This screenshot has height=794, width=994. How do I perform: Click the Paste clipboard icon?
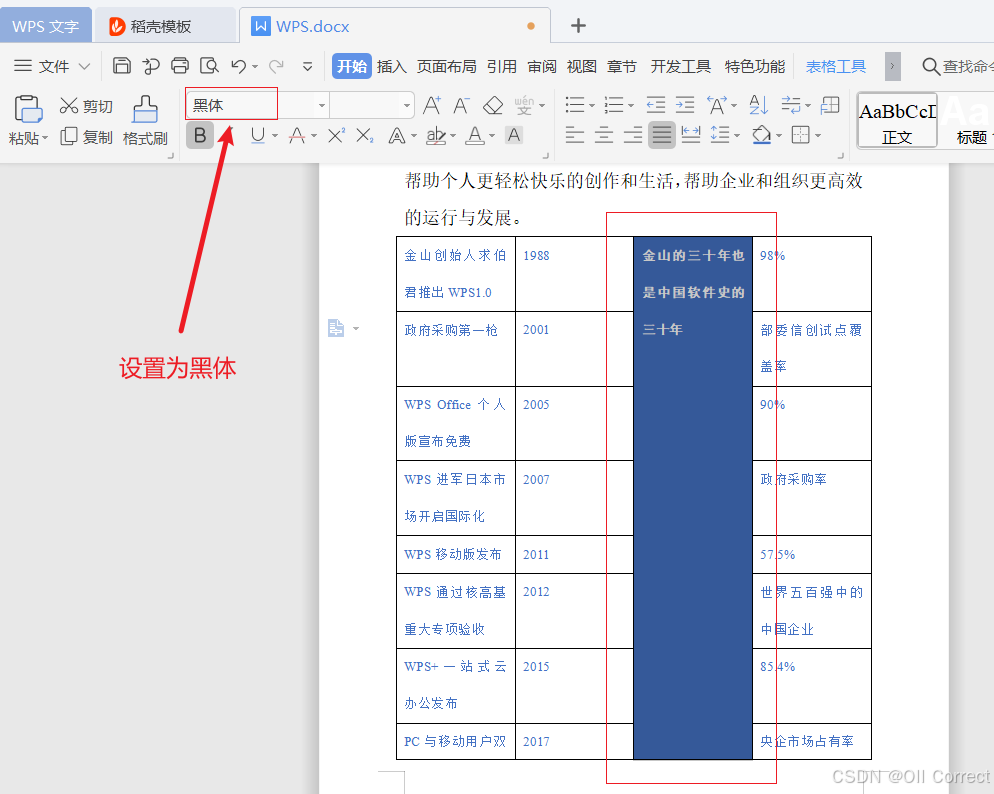[x=28, y=109]
